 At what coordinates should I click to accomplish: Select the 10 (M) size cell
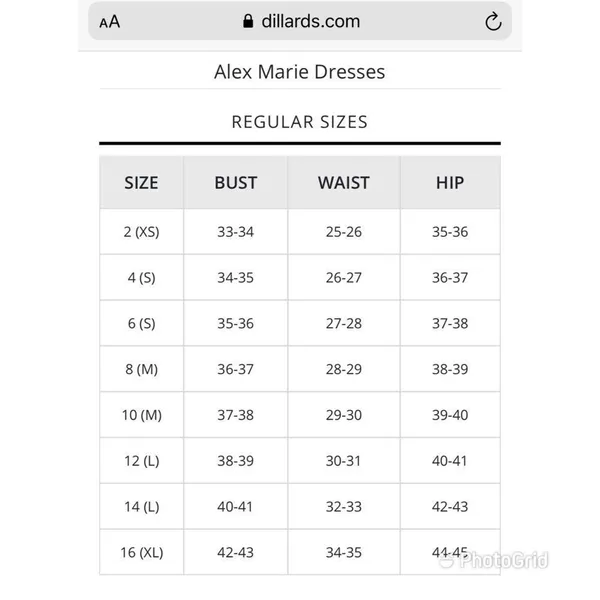point(141,415)
